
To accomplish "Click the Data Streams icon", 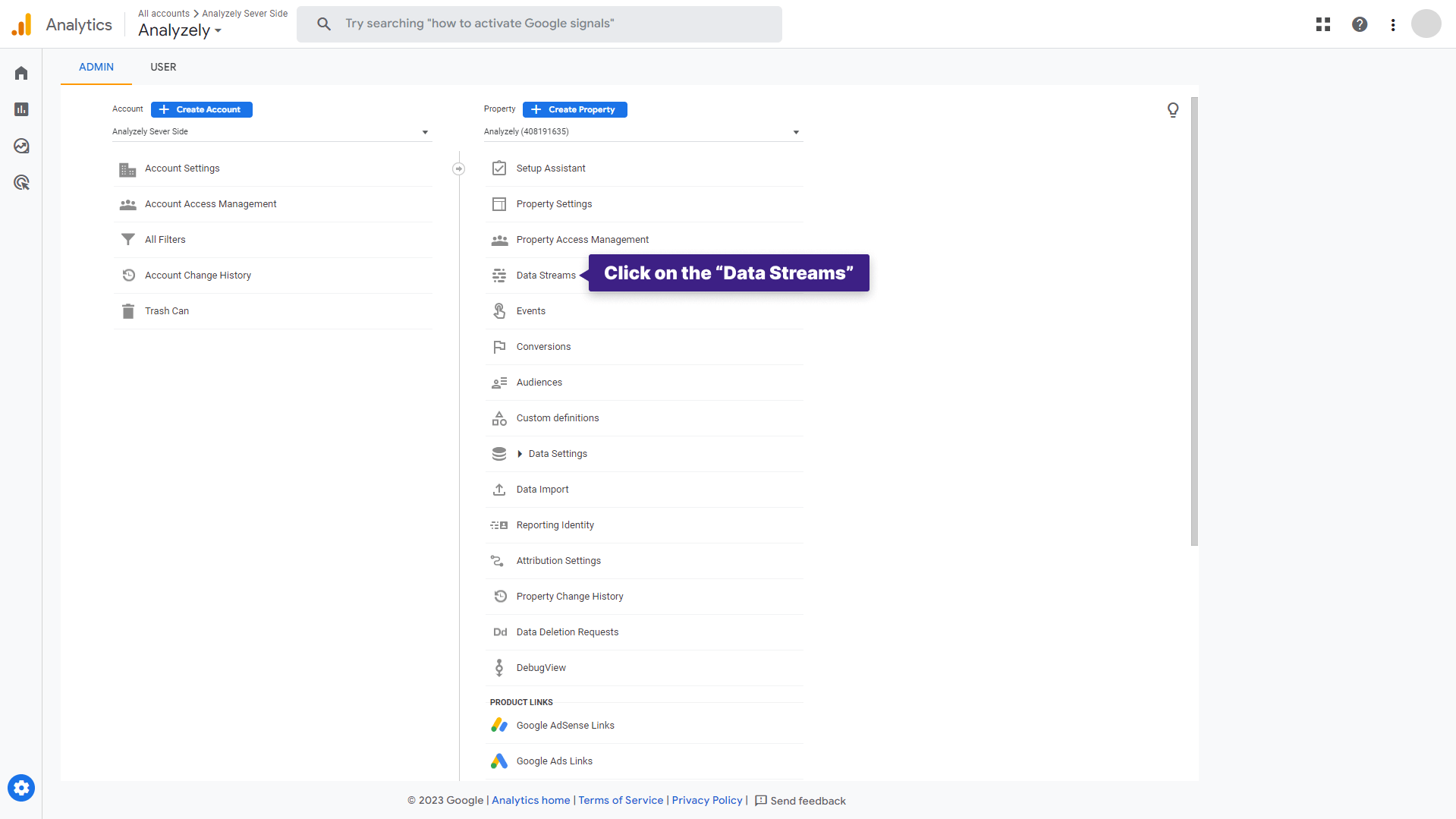I will point(499,276).
